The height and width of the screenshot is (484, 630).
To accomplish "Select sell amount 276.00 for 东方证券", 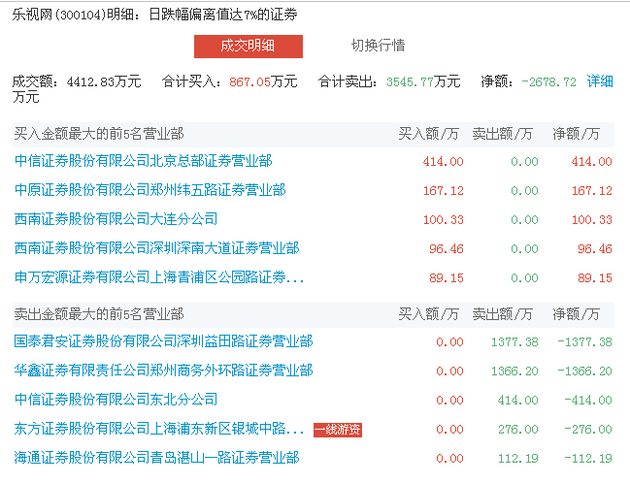I will click(x=518, y=429).
